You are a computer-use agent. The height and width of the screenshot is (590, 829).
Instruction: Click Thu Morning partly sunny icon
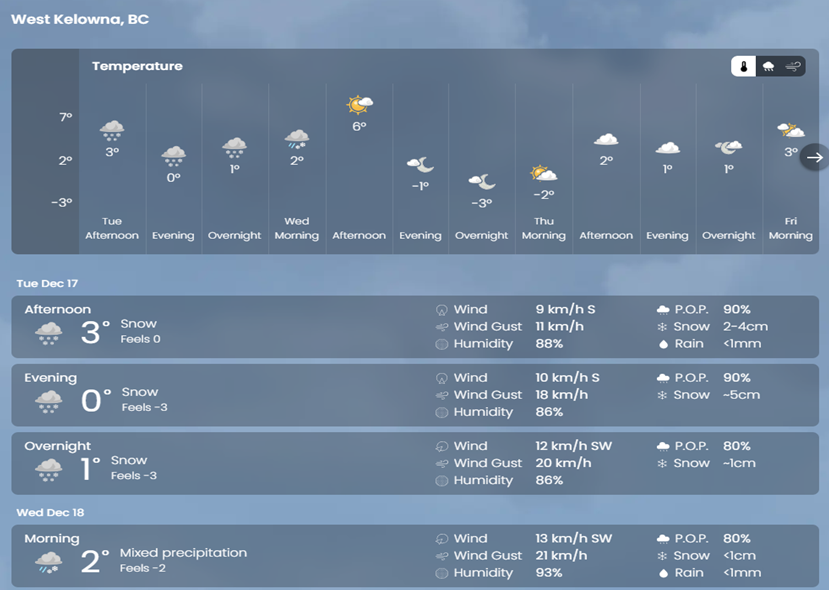(x=544, y=173)
